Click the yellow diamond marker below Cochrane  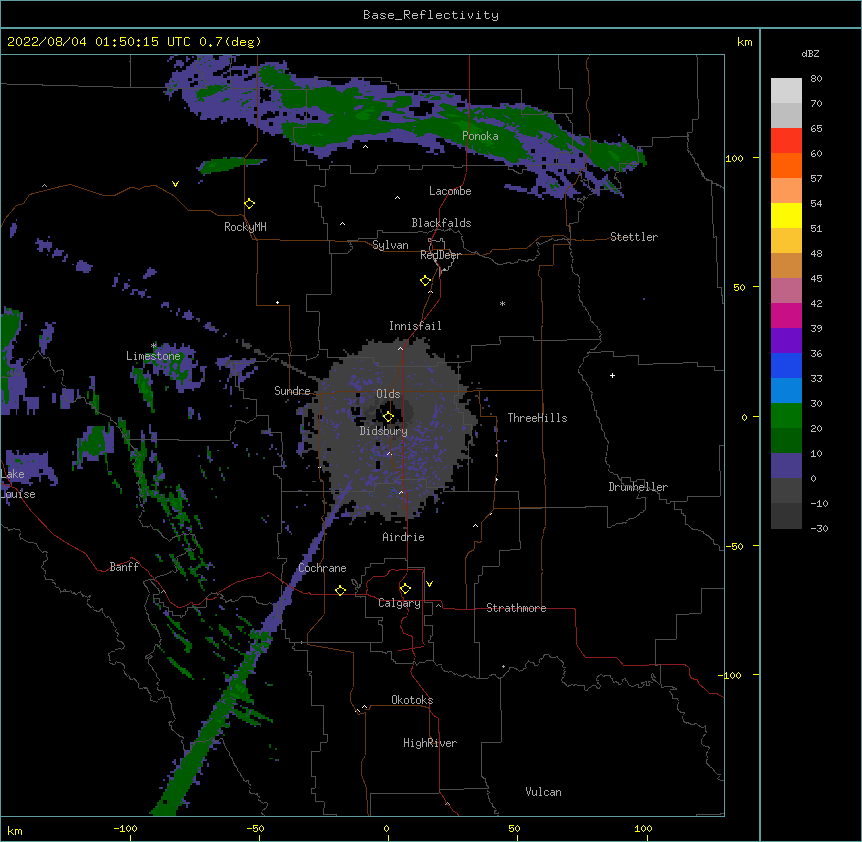point(340,590)
